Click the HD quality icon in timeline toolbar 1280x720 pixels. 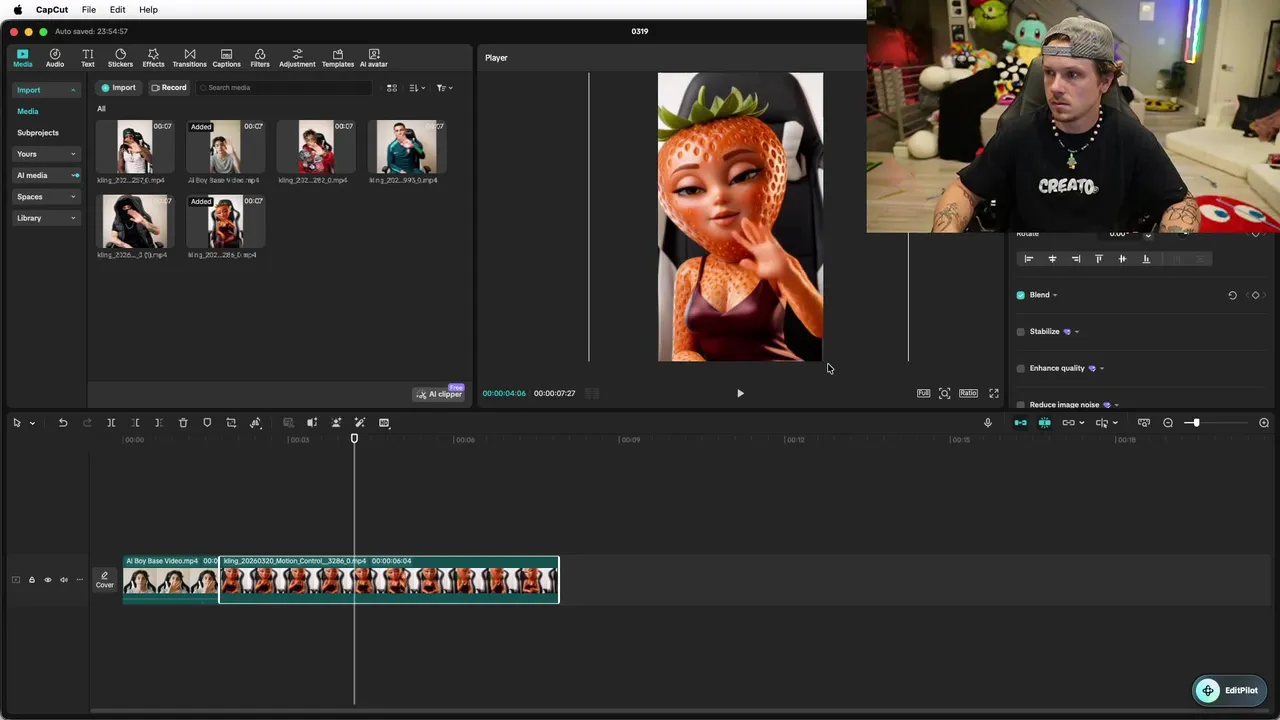click(x=384, y=423)
